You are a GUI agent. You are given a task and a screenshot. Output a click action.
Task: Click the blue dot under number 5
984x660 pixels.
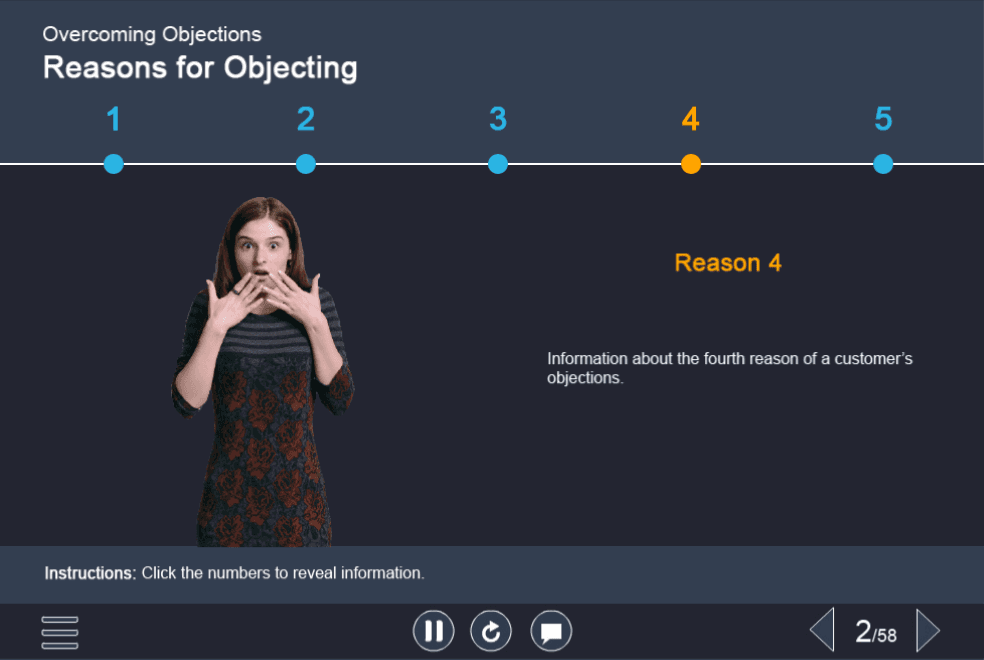[883, 163]
